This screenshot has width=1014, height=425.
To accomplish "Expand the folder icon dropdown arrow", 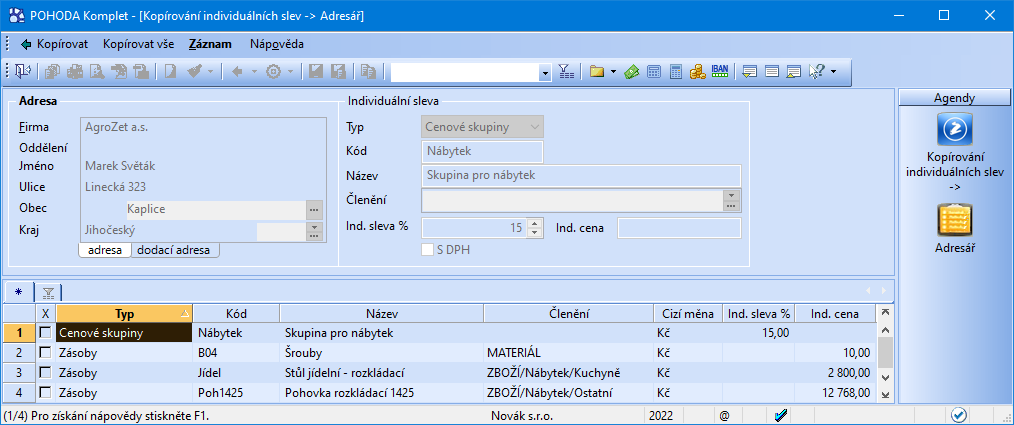I will 613,72.
